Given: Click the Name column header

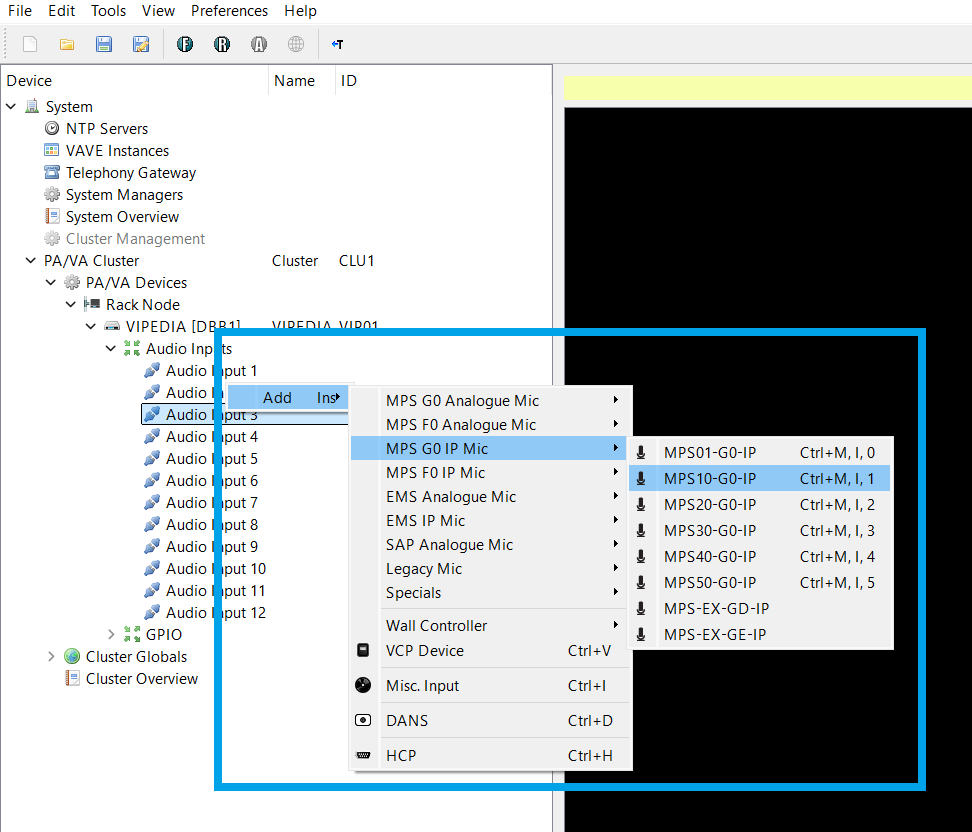Looking at the screenshot, I should click(294, 81).
